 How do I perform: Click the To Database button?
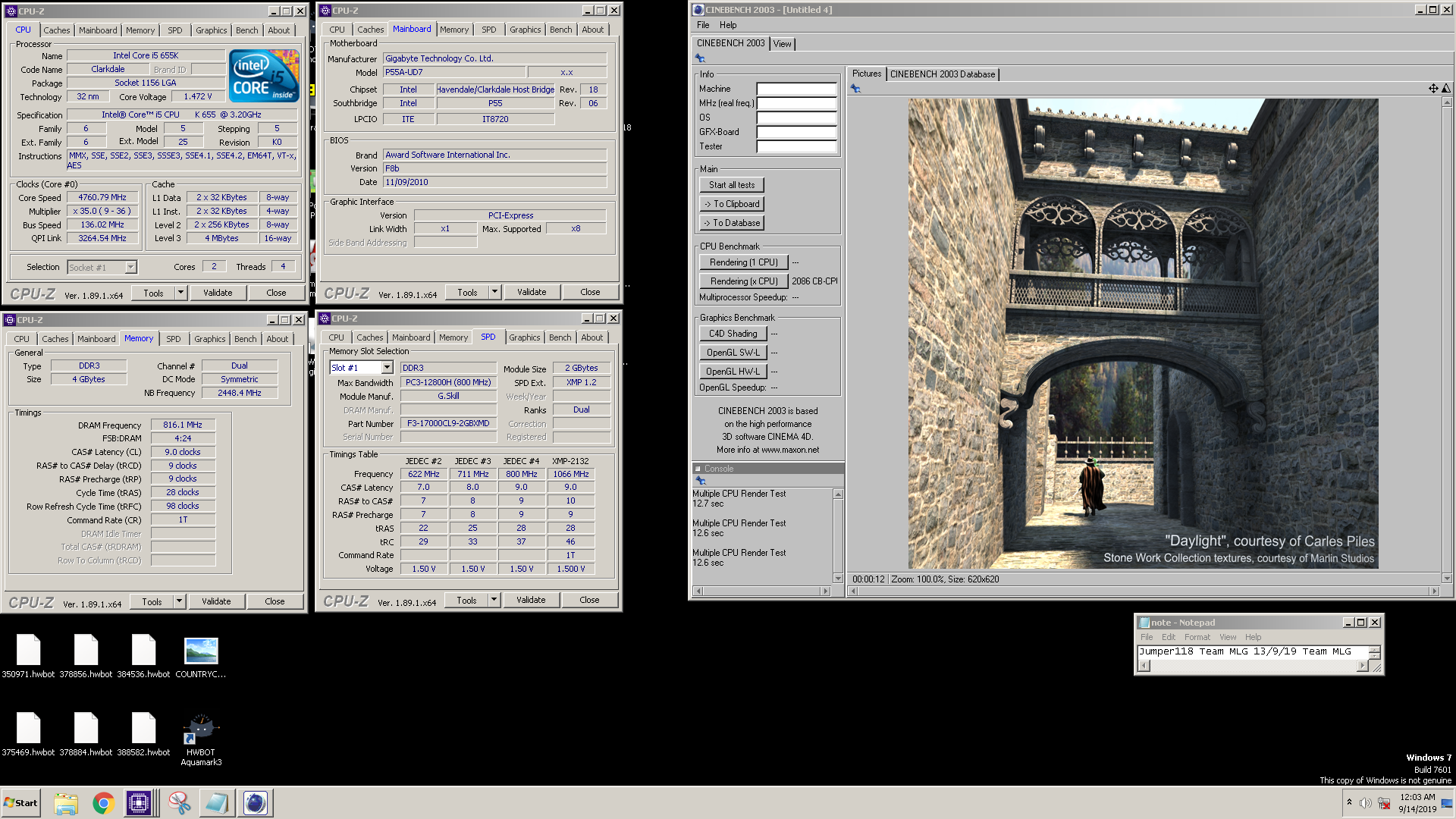coord(732,223)
